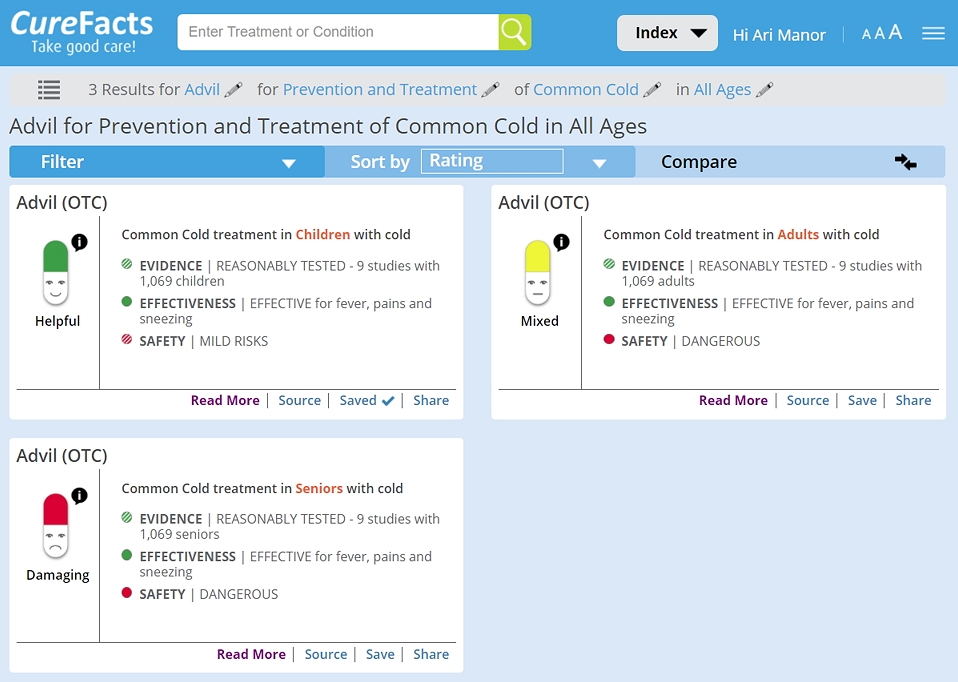Image resolution: width=958 pixels, height=682 pixels.
Task: Click the Hi Ari Manor account link
Action: click(779, 35)
